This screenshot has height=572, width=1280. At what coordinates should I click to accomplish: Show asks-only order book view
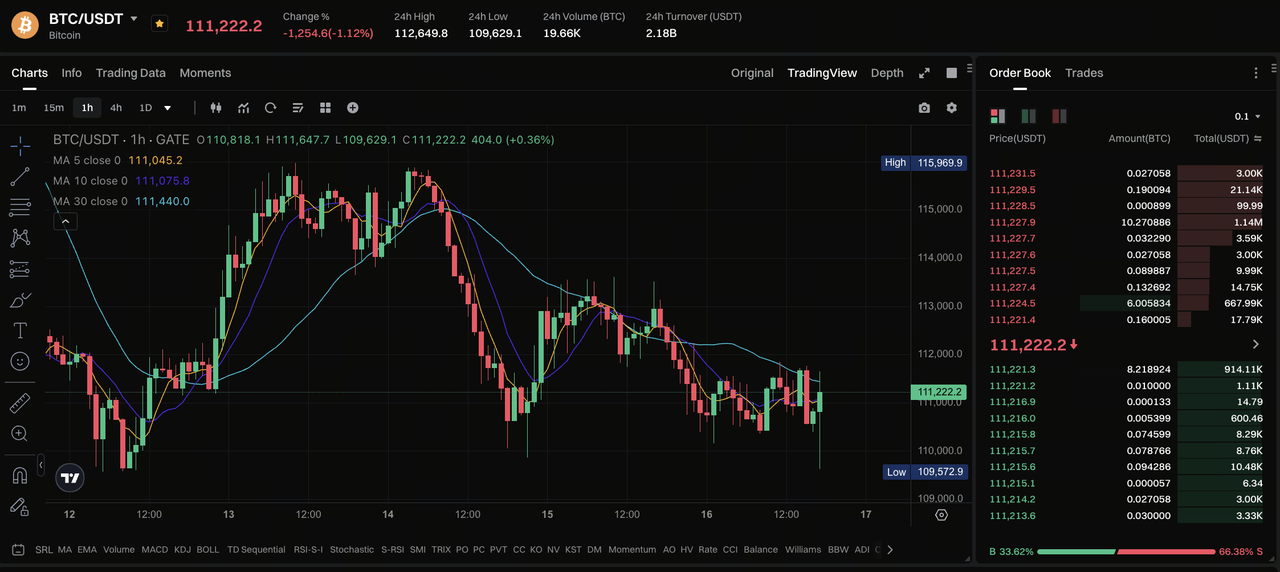click(1059, 116)
